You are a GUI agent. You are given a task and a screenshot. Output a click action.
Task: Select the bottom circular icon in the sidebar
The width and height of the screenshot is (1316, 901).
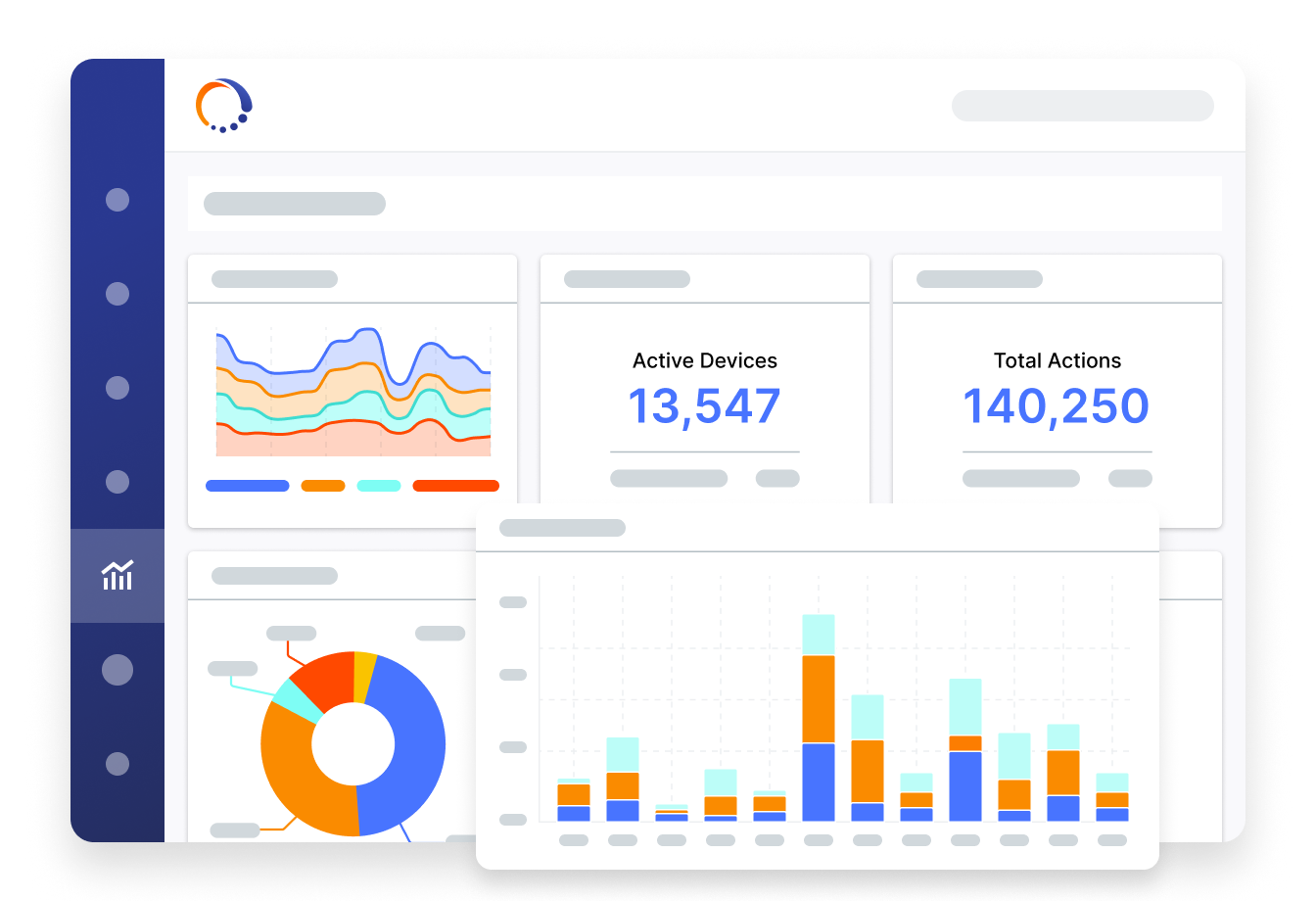click(x=117, y=763)
